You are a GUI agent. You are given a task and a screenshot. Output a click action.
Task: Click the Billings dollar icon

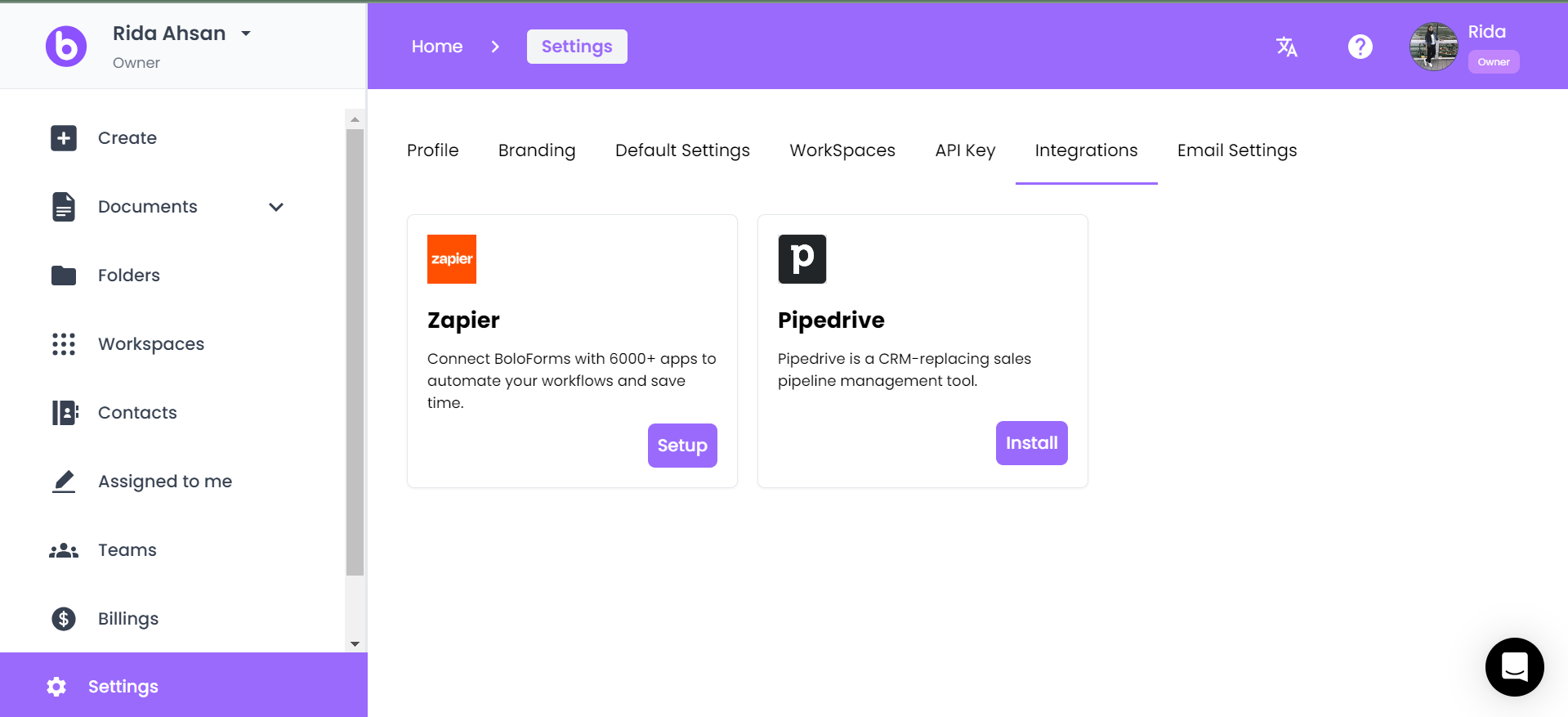[64, 619]
